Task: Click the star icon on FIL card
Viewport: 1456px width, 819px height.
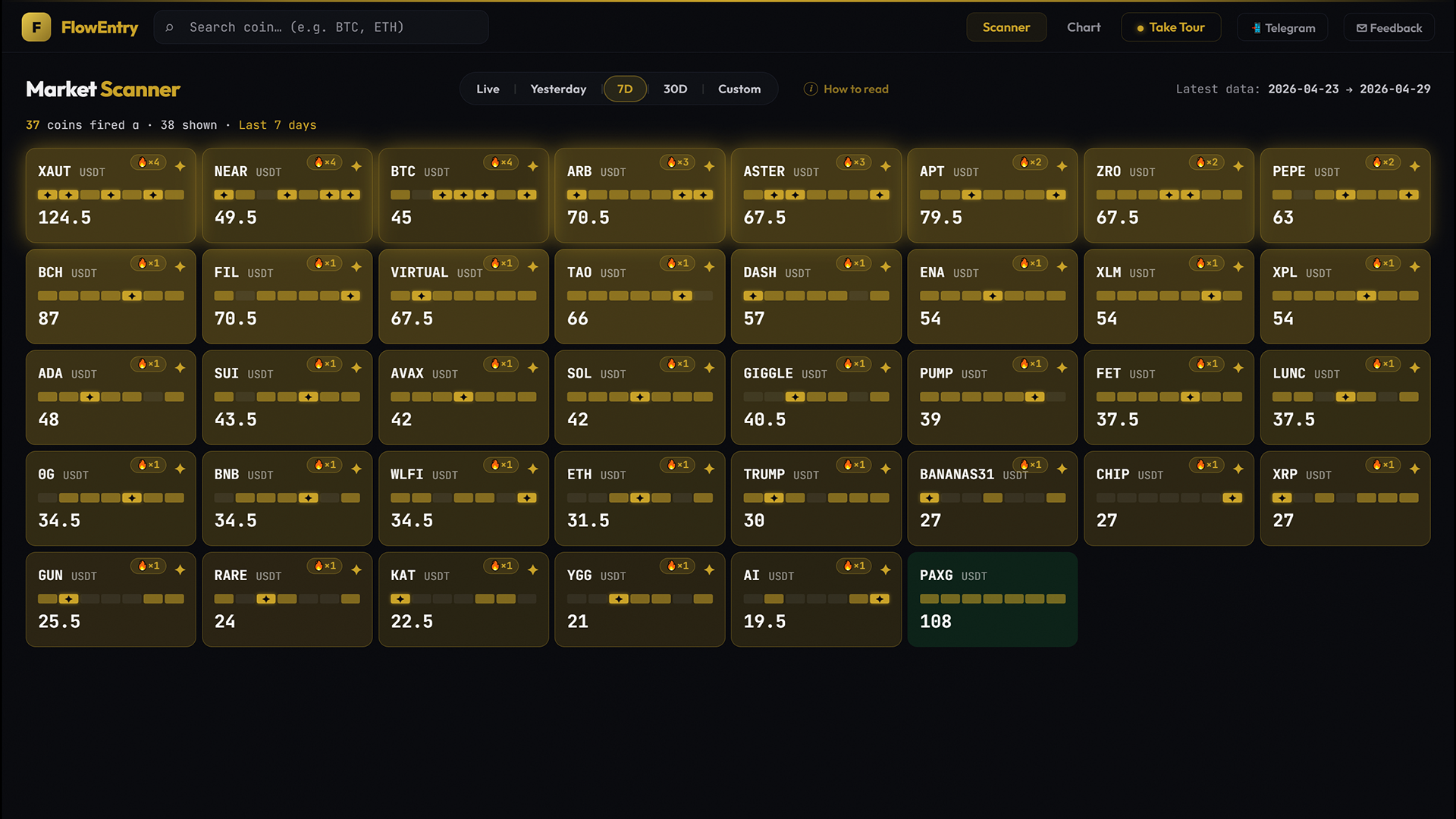Action: 356,267
